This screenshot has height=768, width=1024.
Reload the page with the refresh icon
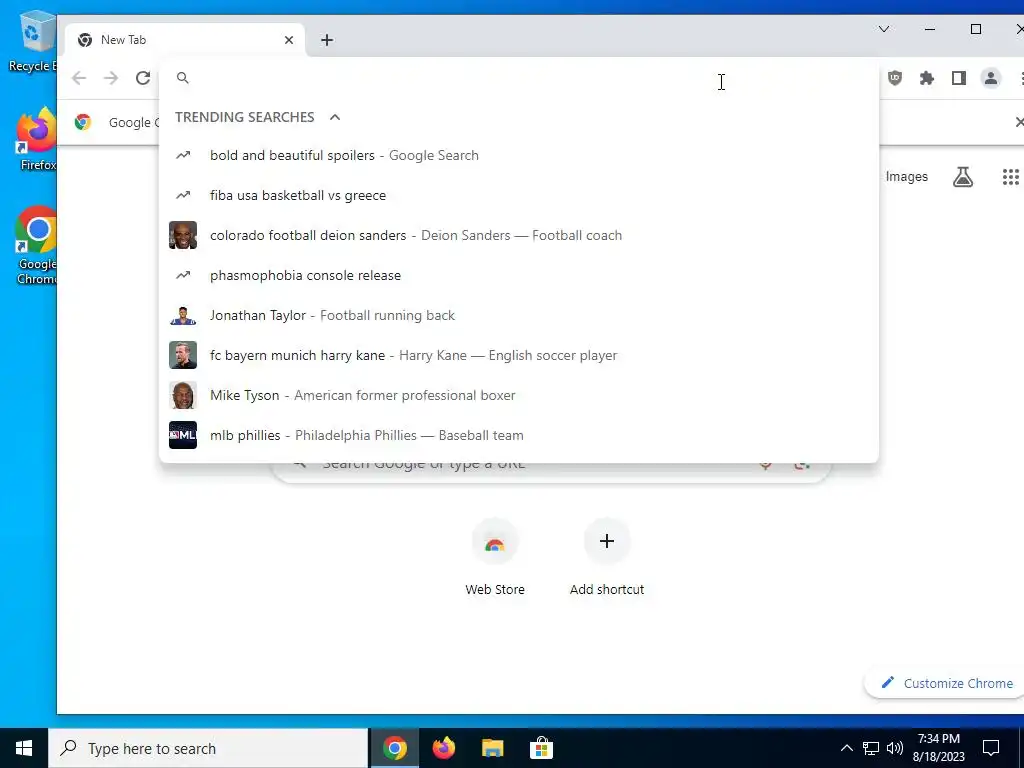[143, 78]
